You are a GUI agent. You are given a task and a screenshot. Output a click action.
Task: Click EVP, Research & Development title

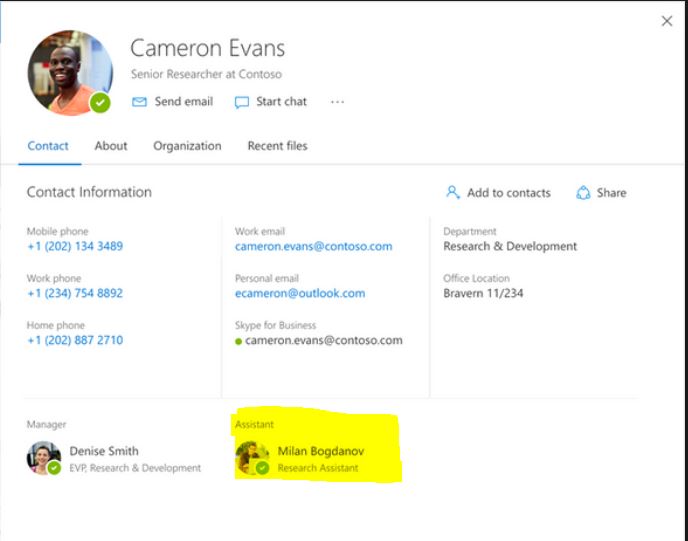point(135,468)
